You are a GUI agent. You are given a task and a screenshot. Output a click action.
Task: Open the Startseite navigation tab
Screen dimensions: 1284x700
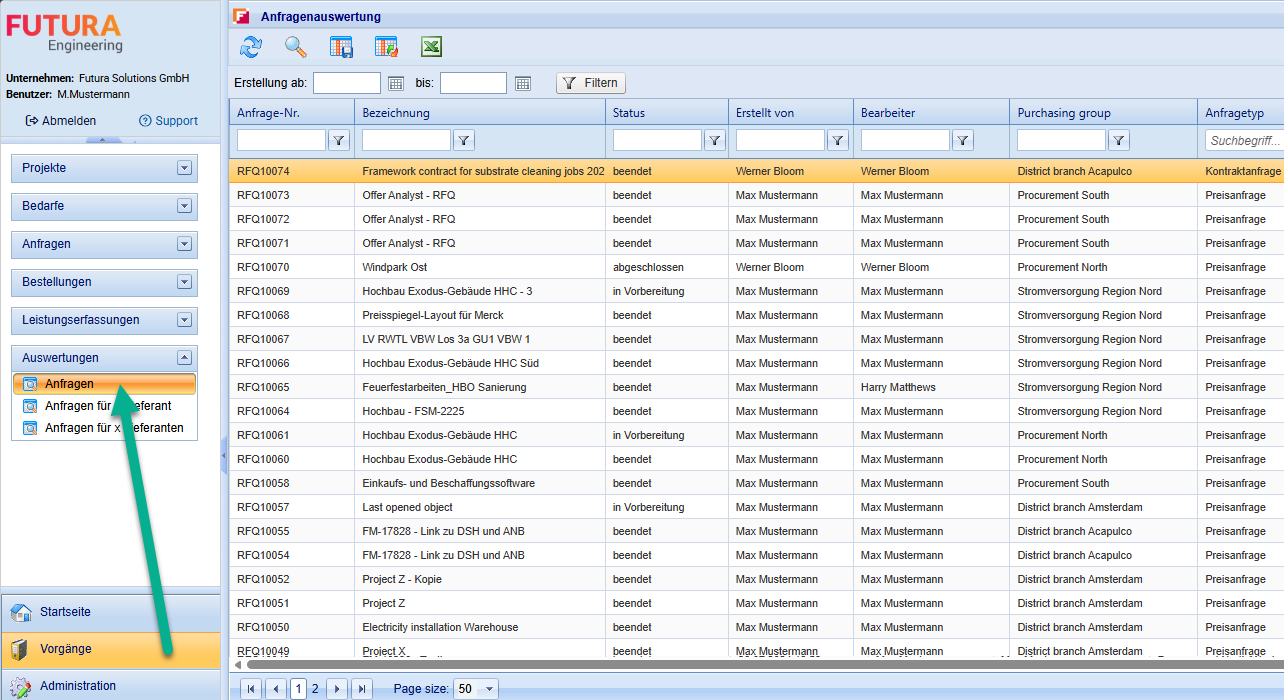[110, 612]
